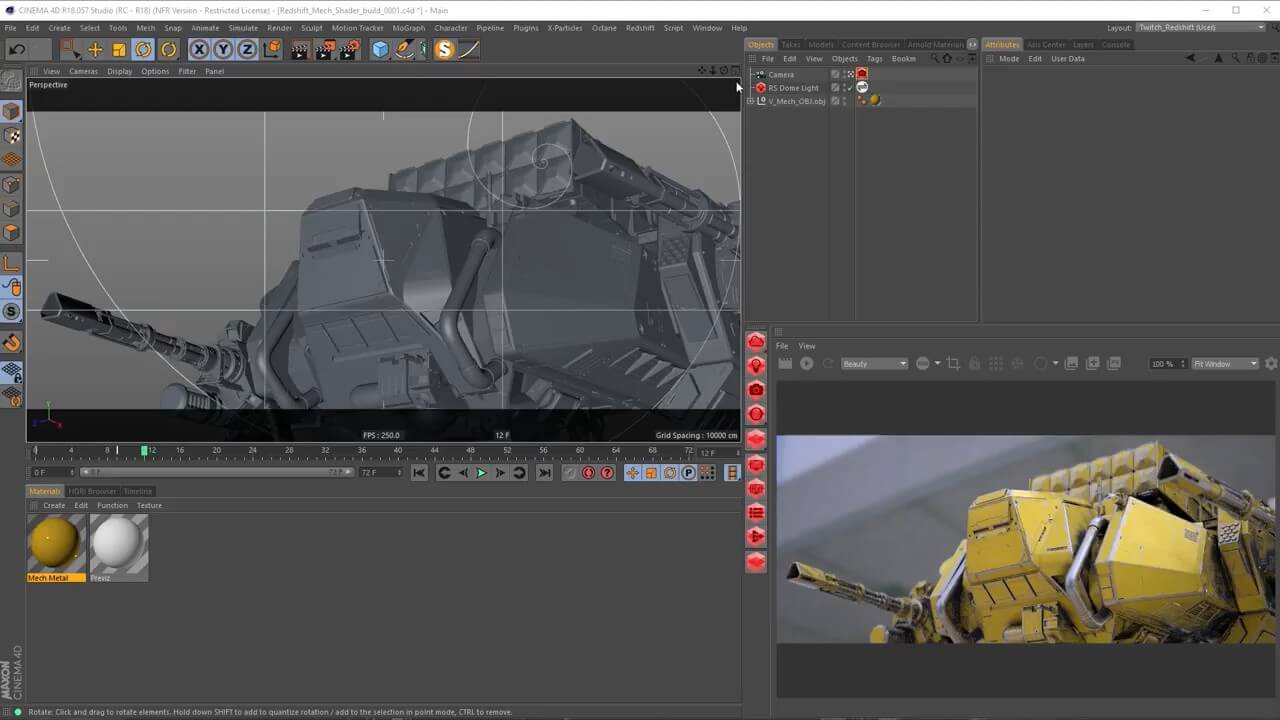Click the crop region icon in RenderView

pos(953,364)
